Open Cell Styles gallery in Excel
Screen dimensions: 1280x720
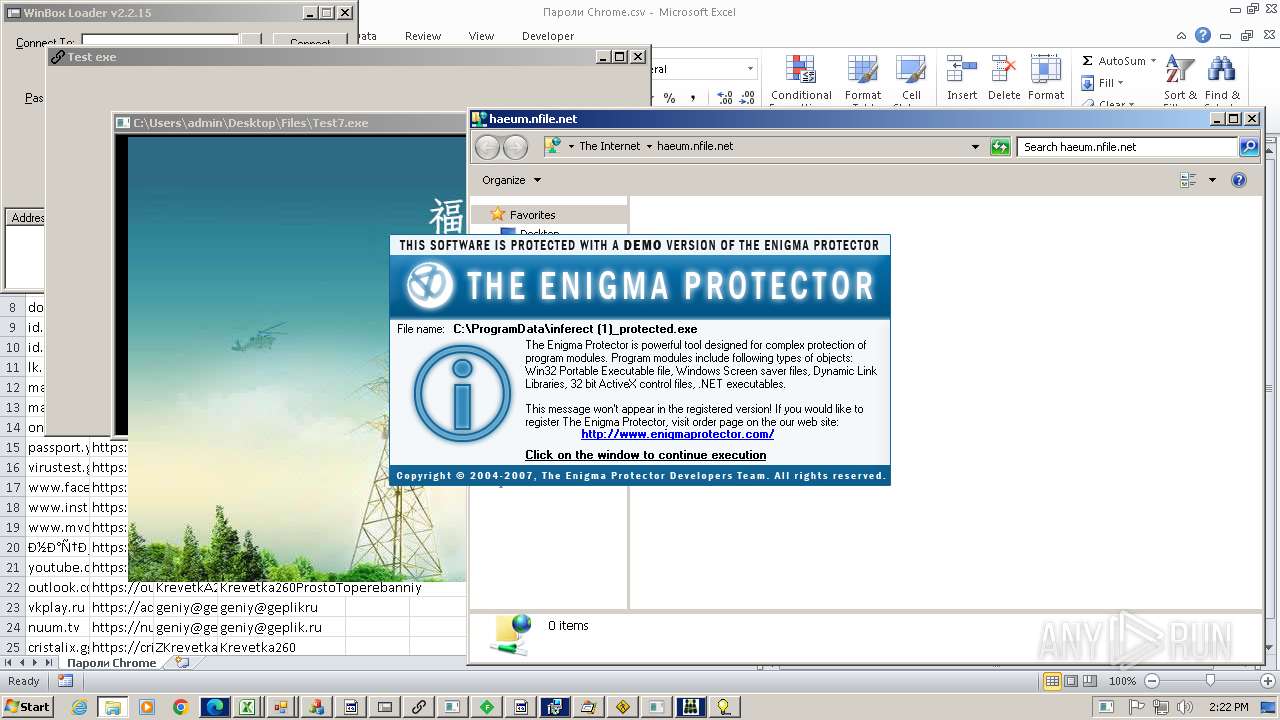909,78
